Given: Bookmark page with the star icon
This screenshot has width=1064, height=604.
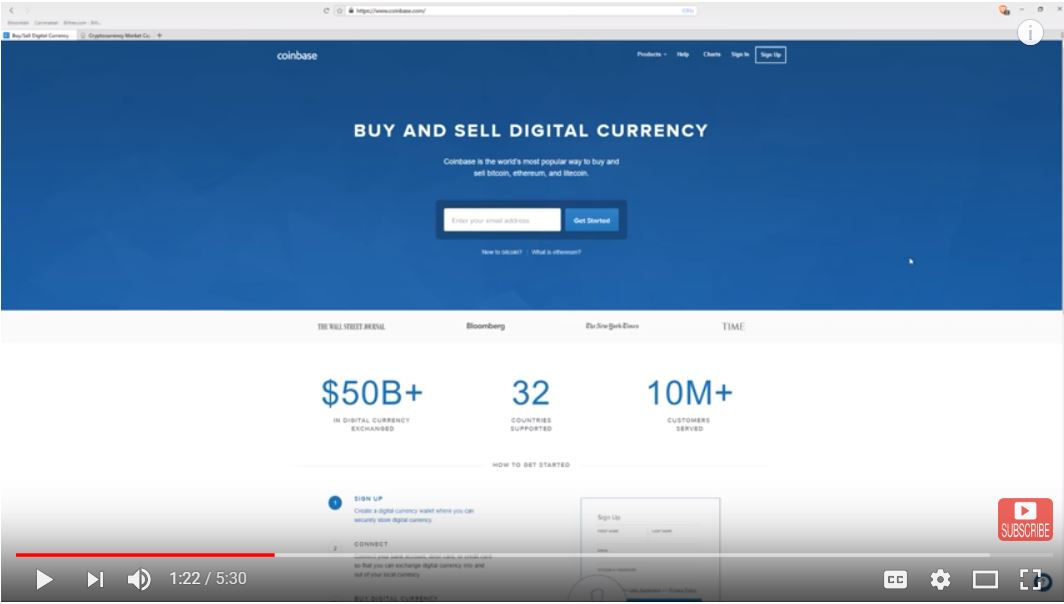Looking at the screenshot, I should [x=340, y=11].
